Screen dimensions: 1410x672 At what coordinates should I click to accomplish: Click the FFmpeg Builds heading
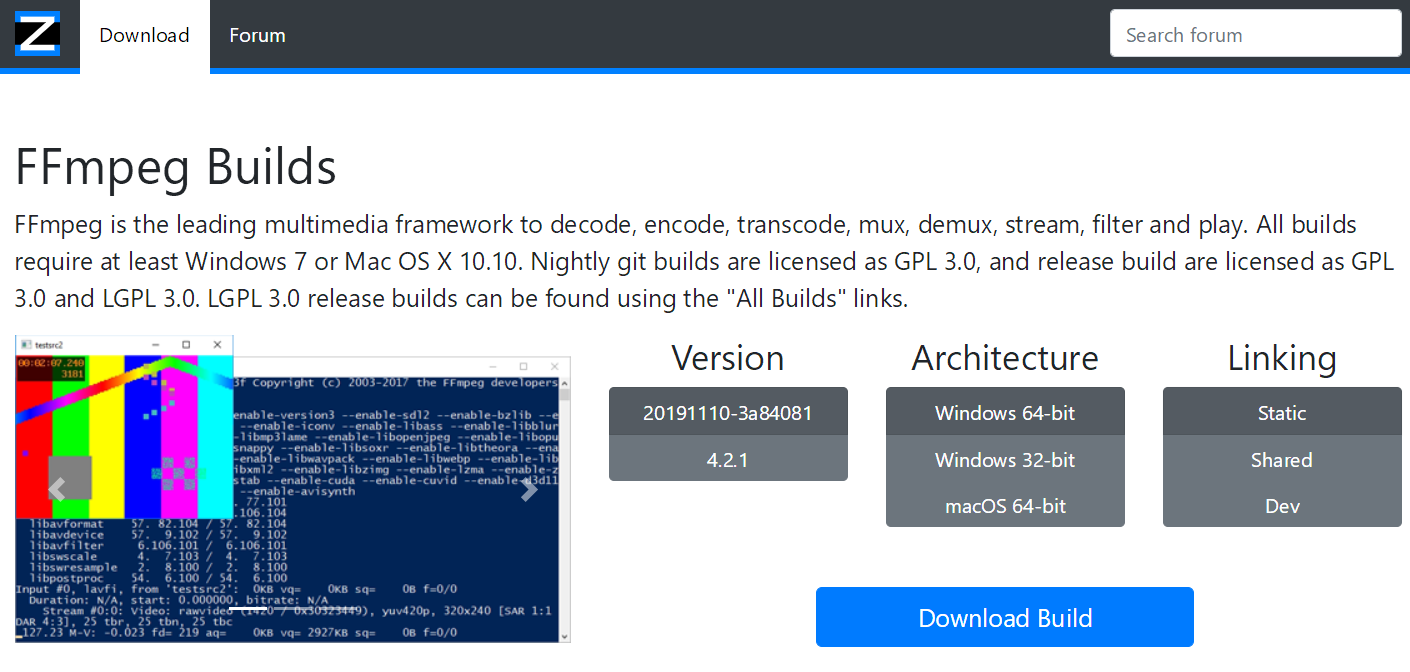point(176,167)
